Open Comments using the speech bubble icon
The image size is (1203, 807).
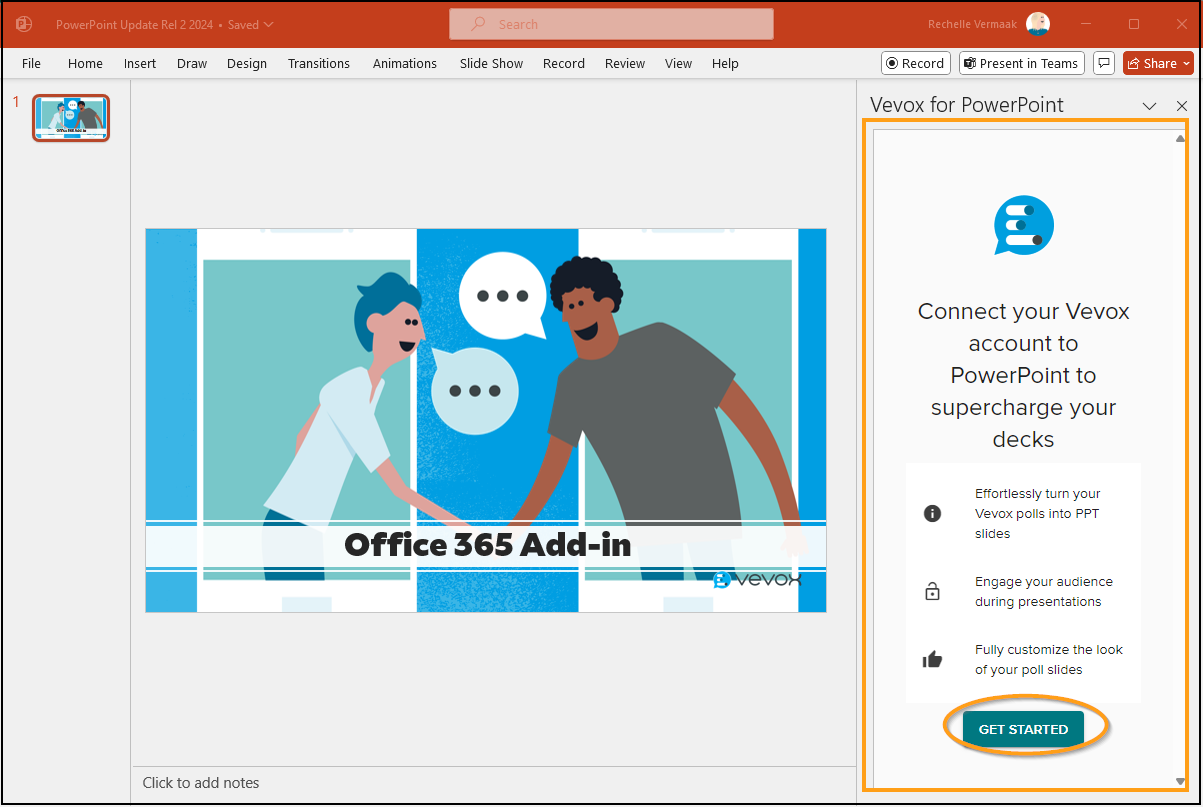click(x=1104, y=63)
